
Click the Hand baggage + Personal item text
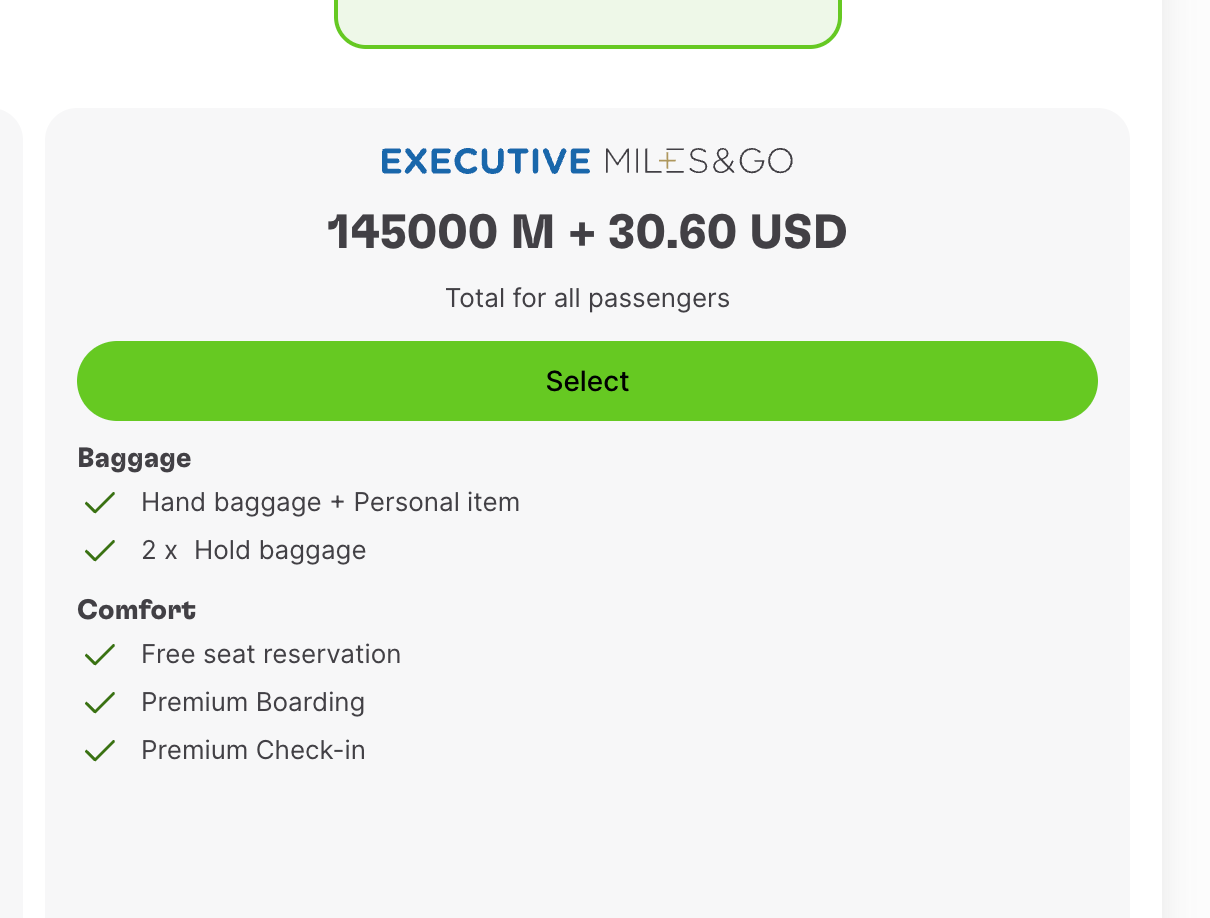pos(330,502)
